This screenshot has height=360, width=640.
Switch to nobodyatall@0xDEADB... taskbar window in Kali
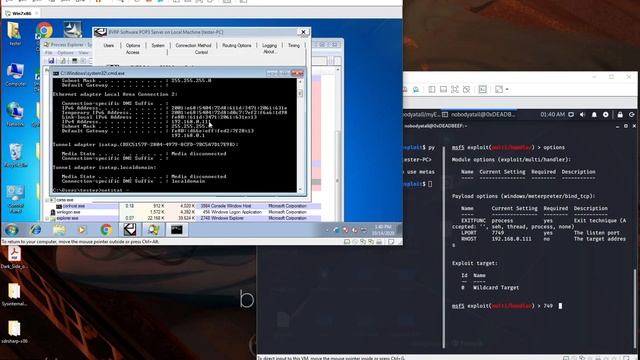pyautogui.click(x=479, y=115)
